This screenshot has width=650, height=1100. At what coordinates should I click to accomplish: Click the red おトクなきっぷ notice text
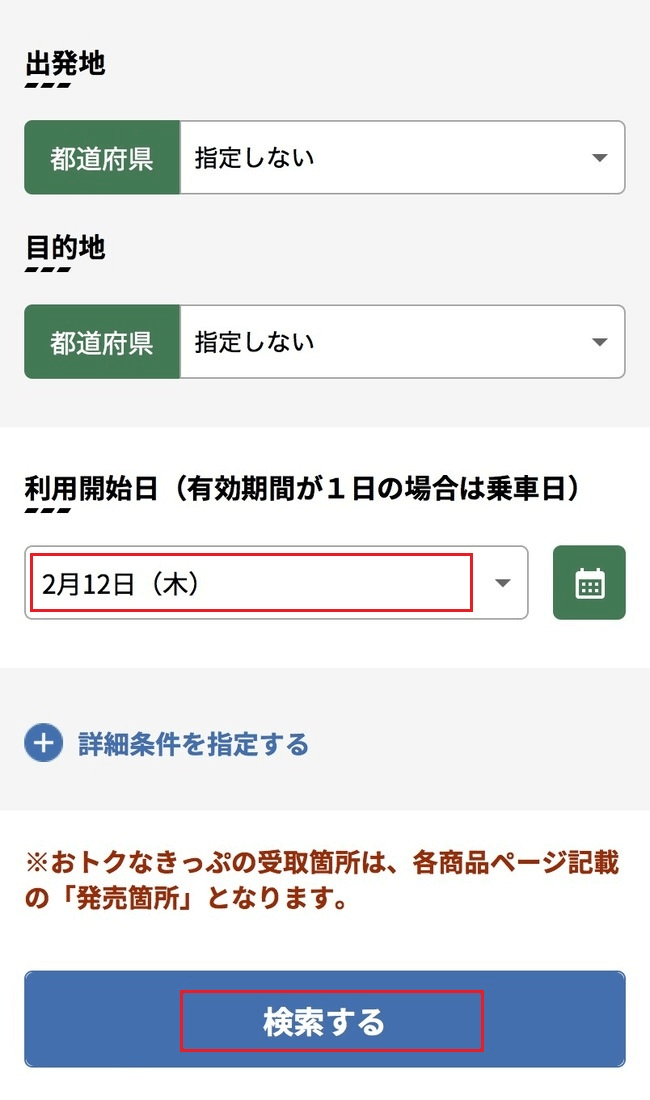[x=320, y=880]
